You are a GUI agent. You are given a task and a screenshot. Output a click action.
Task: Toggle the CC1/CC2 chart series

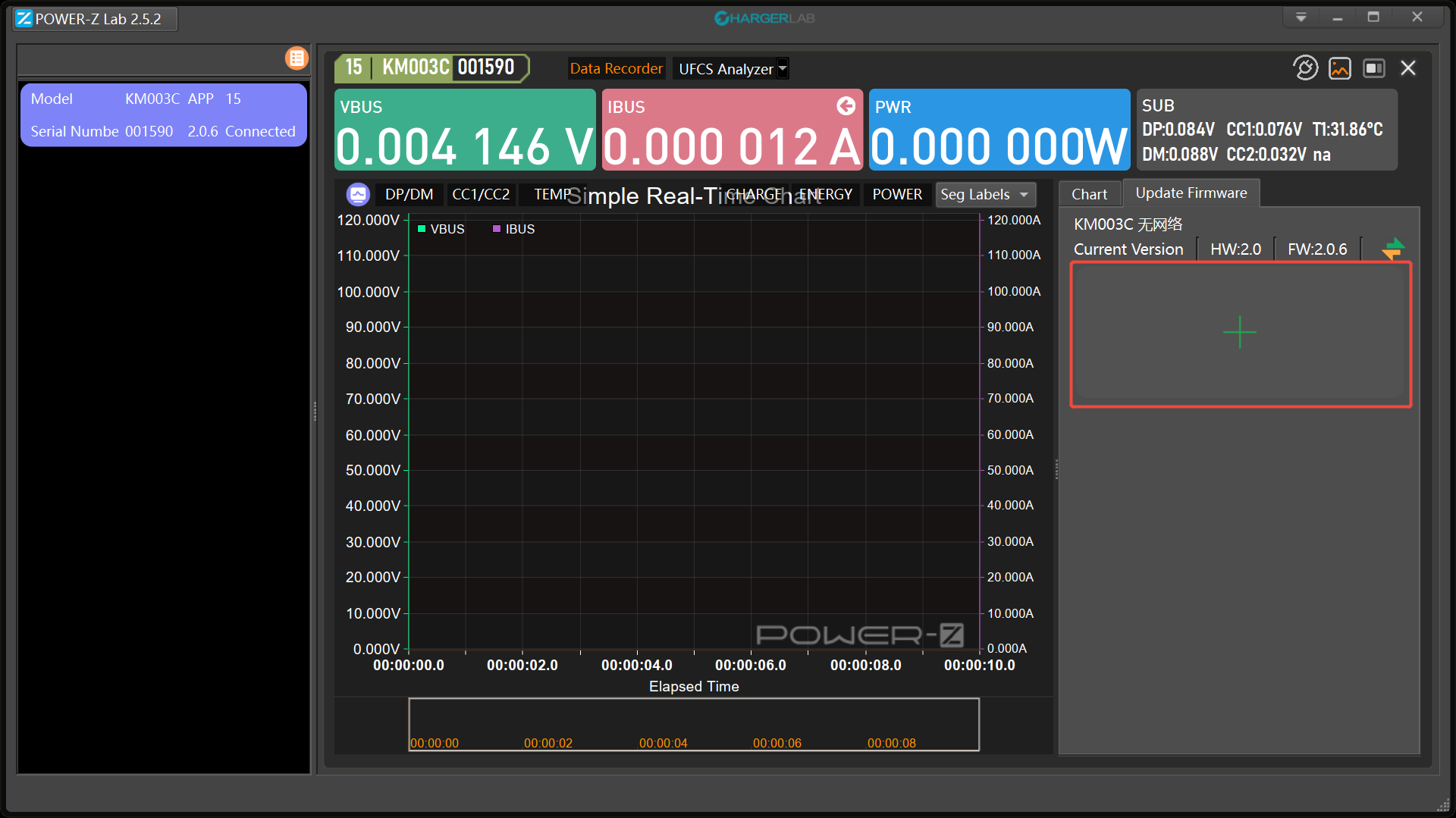click(x=481, y=195)
